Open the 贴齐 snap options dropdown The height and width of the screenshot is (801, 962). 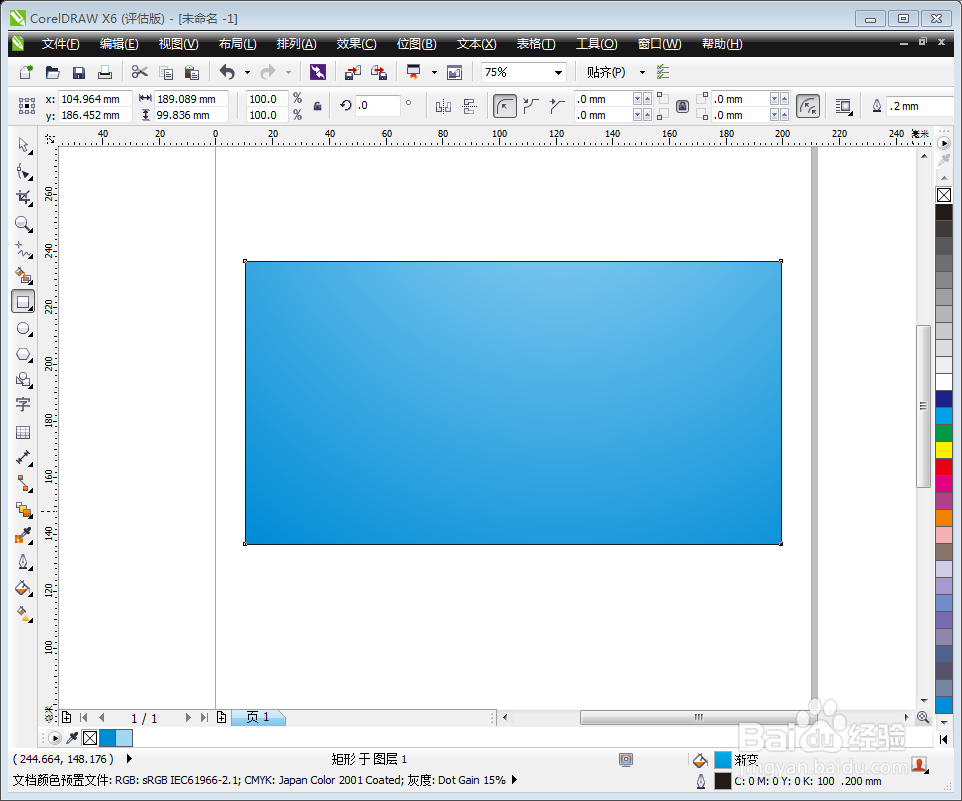[641, 72]
